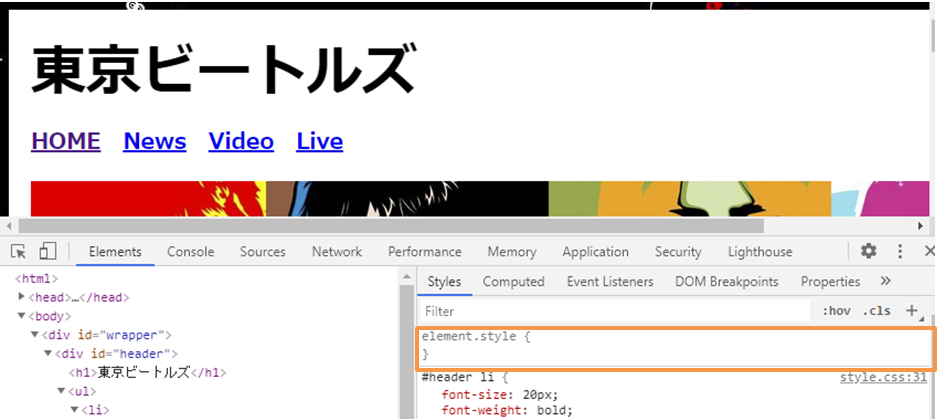Click the element.style rule block
Image resolution: width=940 pixels, height=419 pixels.
(x=676, y=346)
